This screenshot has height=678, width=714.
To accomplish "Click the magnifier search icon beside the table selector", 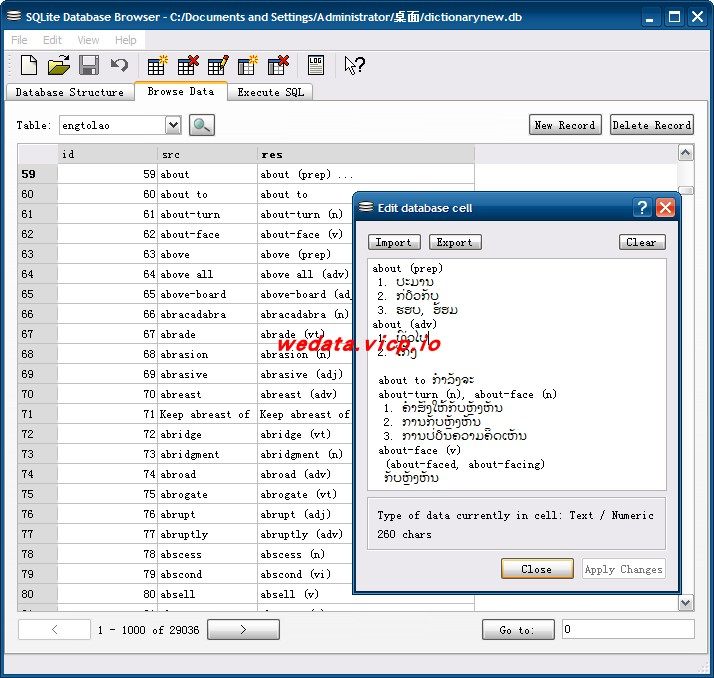I will (202, 125).
